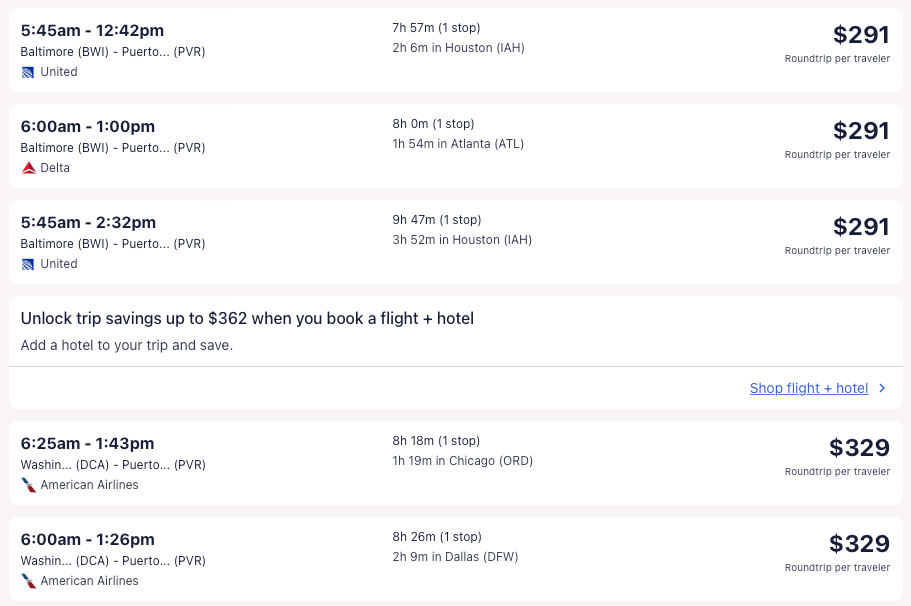Click American Airlines logo on 6:25am flight

click(29, 485)
